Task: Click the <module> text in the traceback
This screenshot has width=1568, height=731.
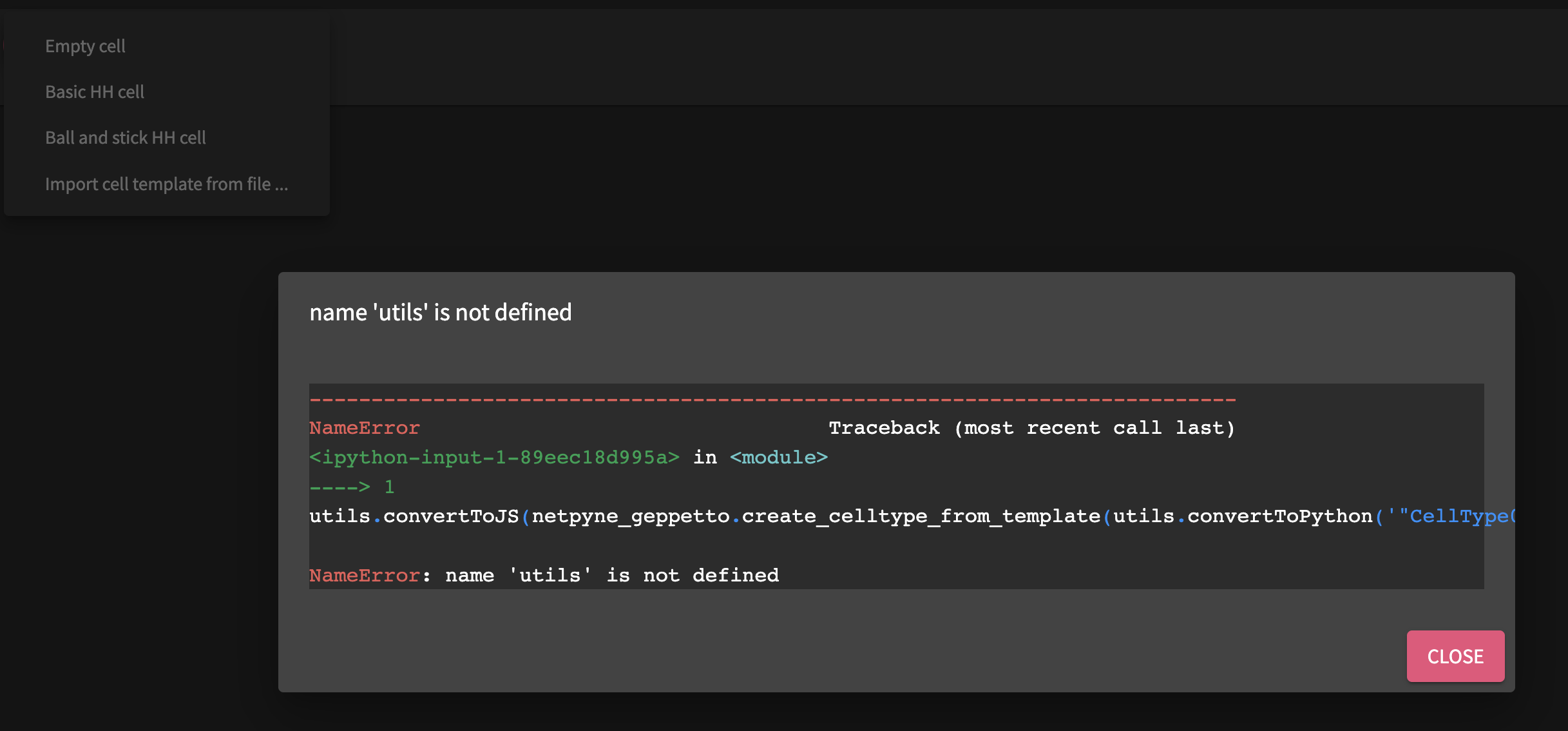Action: coord(779,457)
